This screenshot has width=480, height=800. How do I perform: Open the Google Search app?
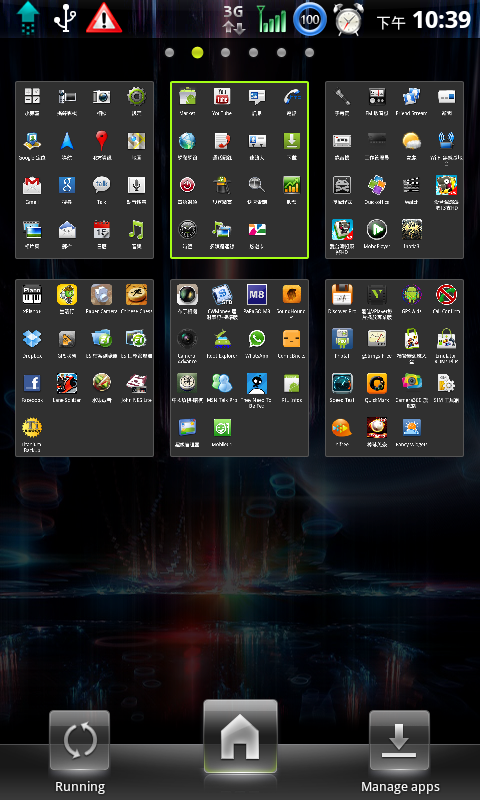click(67, 185)
